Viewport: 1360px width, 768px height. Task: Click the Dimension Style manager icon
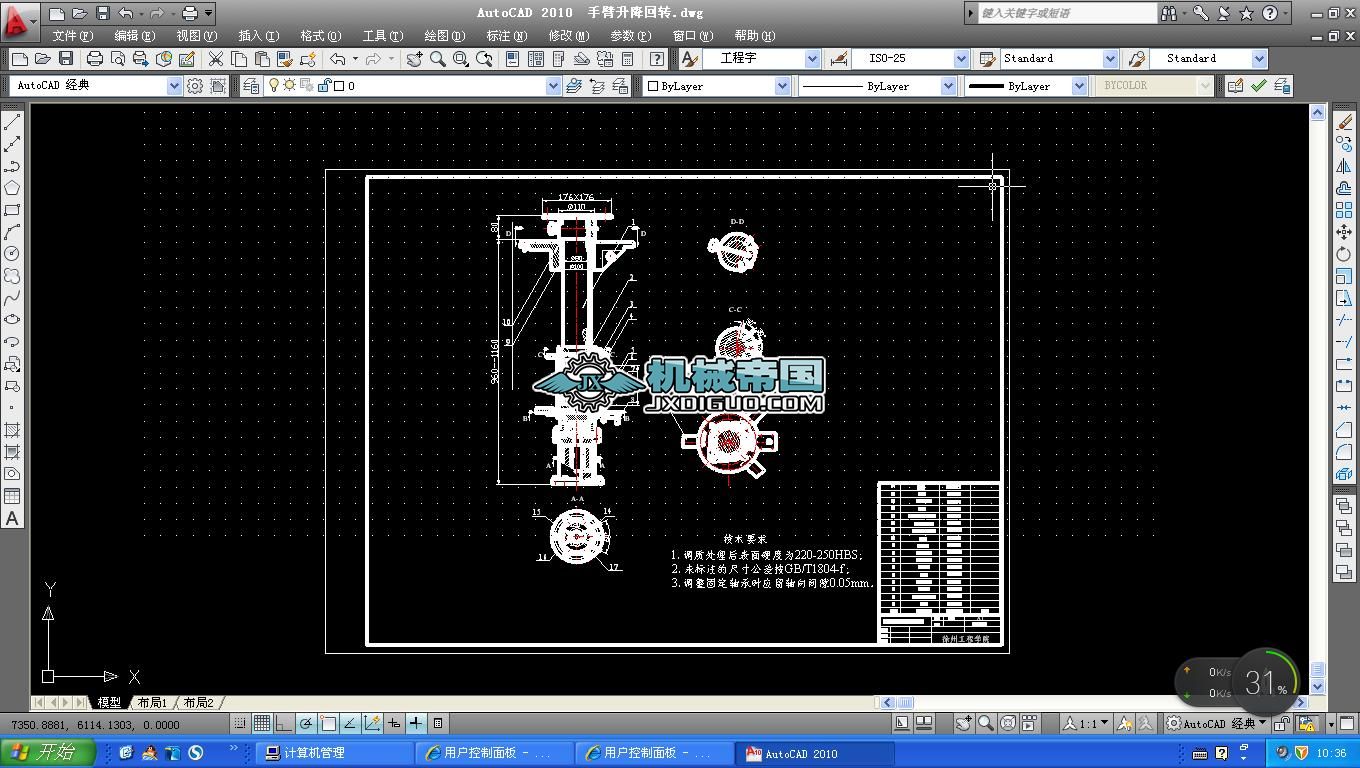click(838, 59)
